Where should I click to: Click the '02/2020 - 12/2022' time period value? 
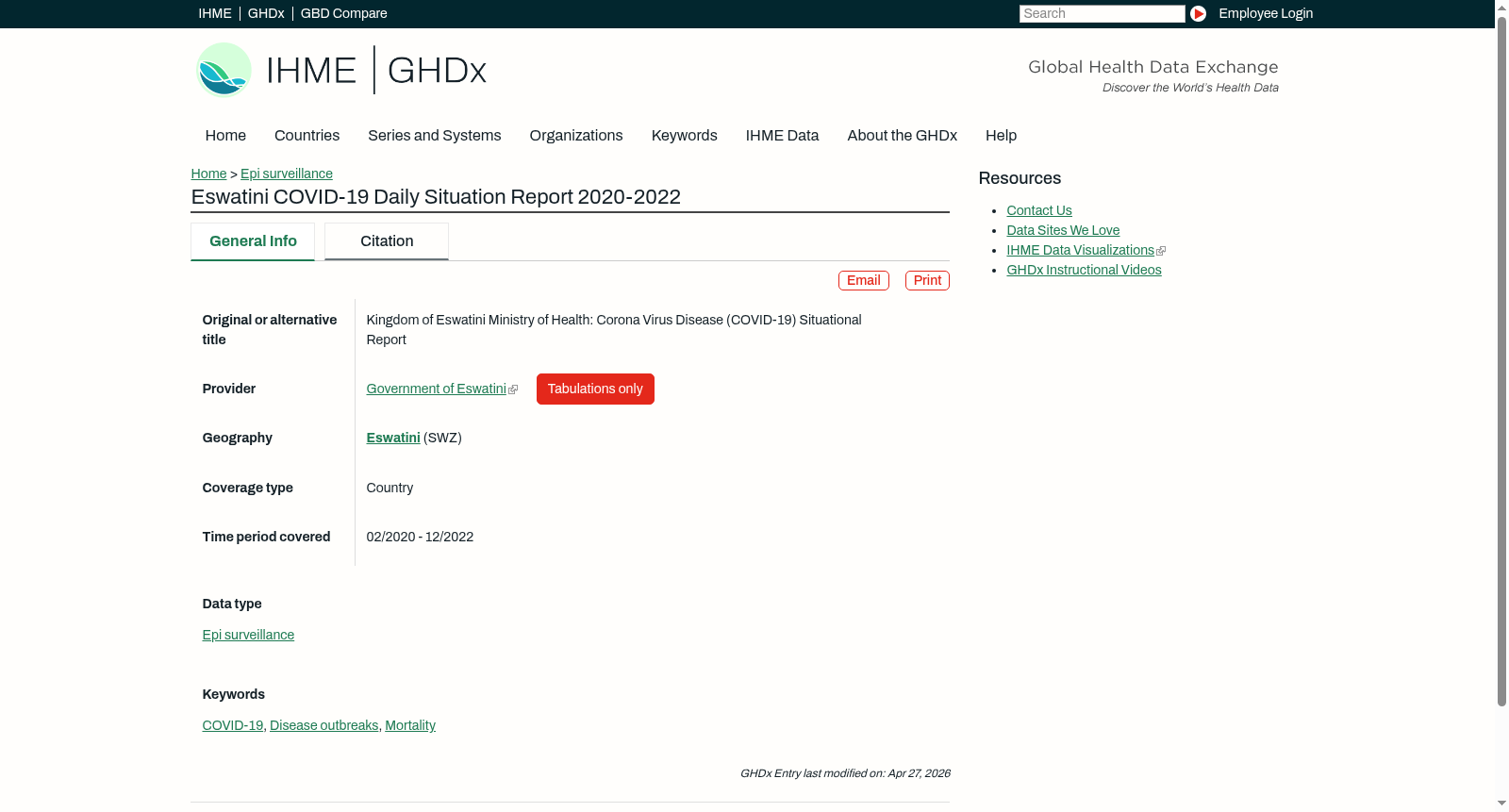pos(420,537)
